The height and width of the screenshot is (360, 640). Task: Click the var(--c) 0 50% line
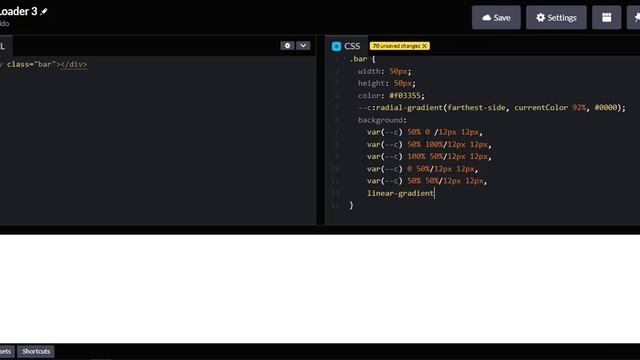click(x=422, y=169)
